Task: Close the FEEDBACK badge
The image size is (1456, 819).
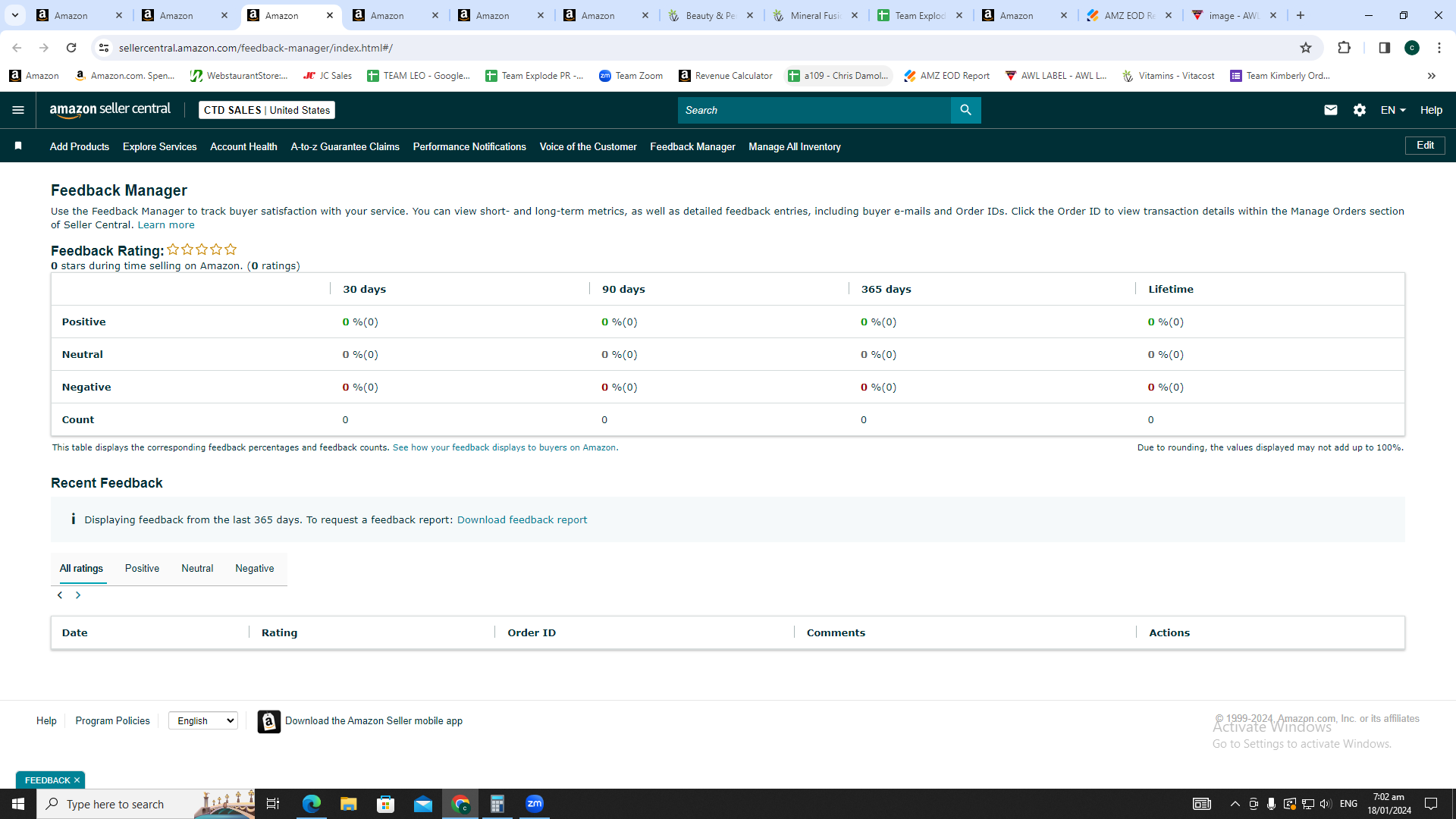Action: coord(77,780)
